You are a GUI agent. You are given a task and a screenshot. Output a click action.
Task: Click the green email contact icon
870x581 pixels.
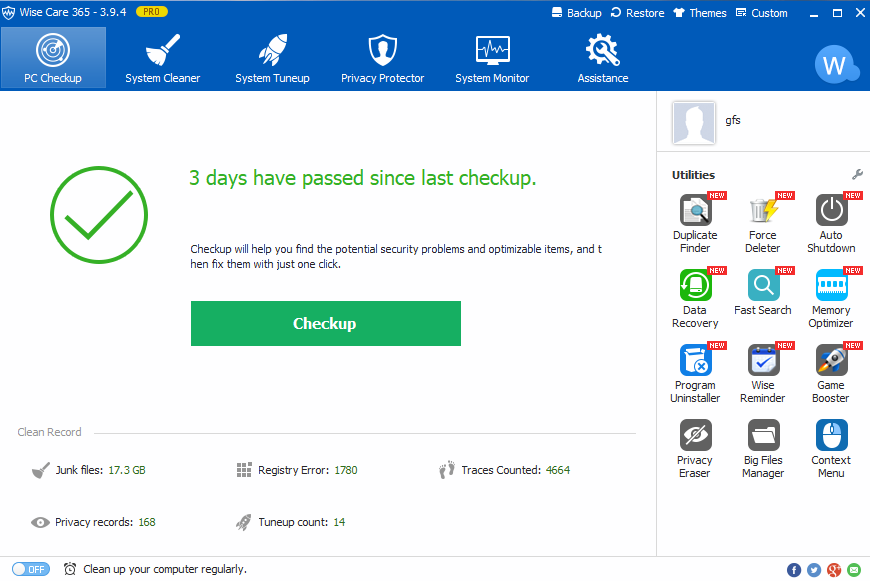pyautogui.click(x=854, y=570)
